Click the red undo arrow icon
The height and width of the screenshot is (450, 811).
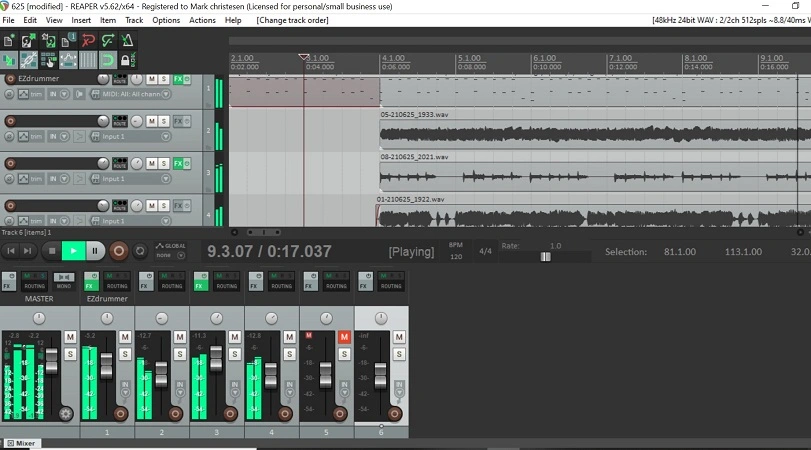[88, 40]
